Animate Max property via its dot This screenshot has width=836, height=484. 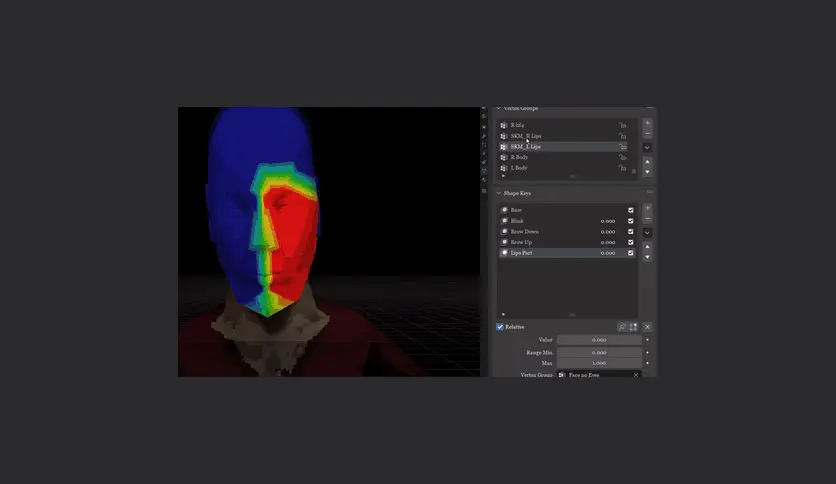point(647,363)
